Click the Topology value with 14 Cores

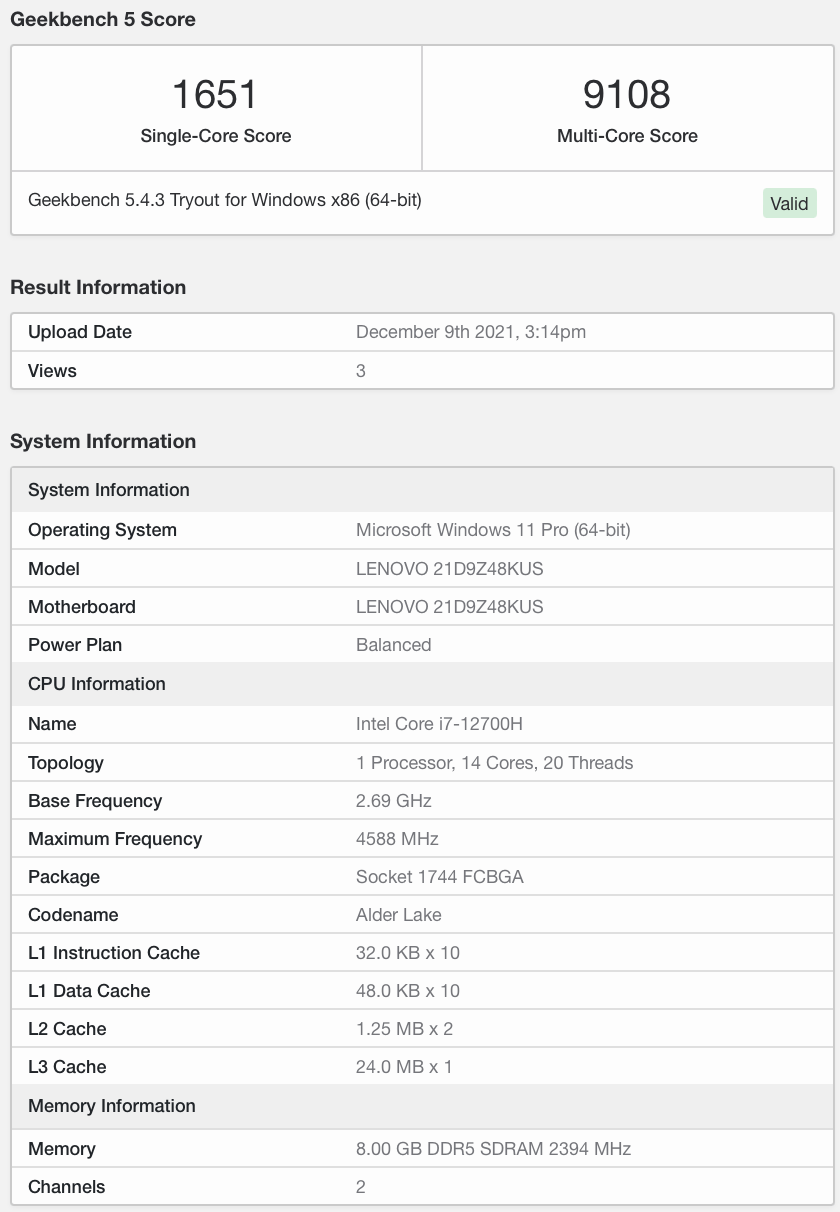point(494,763)
